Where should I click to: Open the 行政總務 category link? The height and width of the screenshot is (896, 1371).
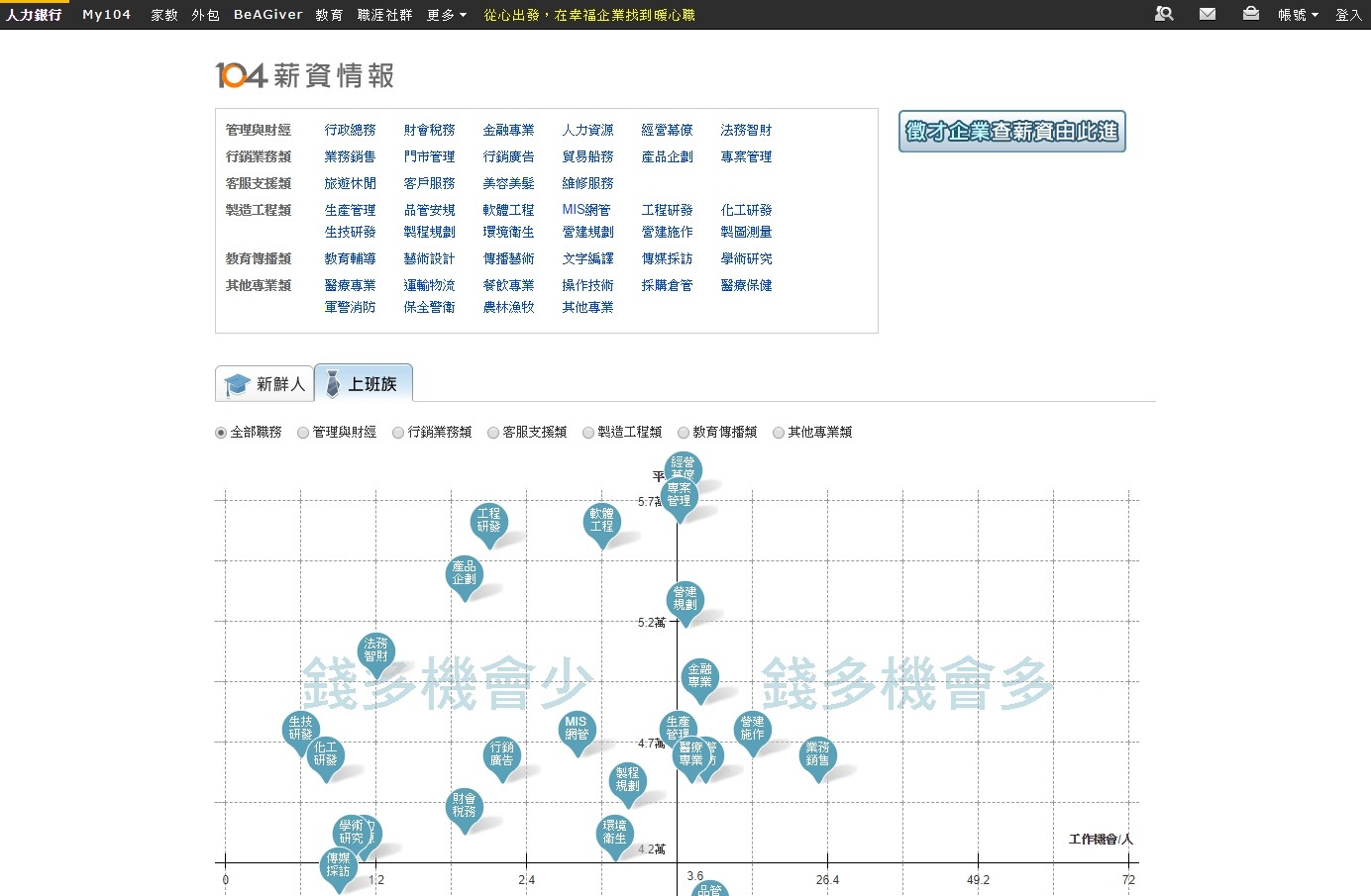point(351,130)
